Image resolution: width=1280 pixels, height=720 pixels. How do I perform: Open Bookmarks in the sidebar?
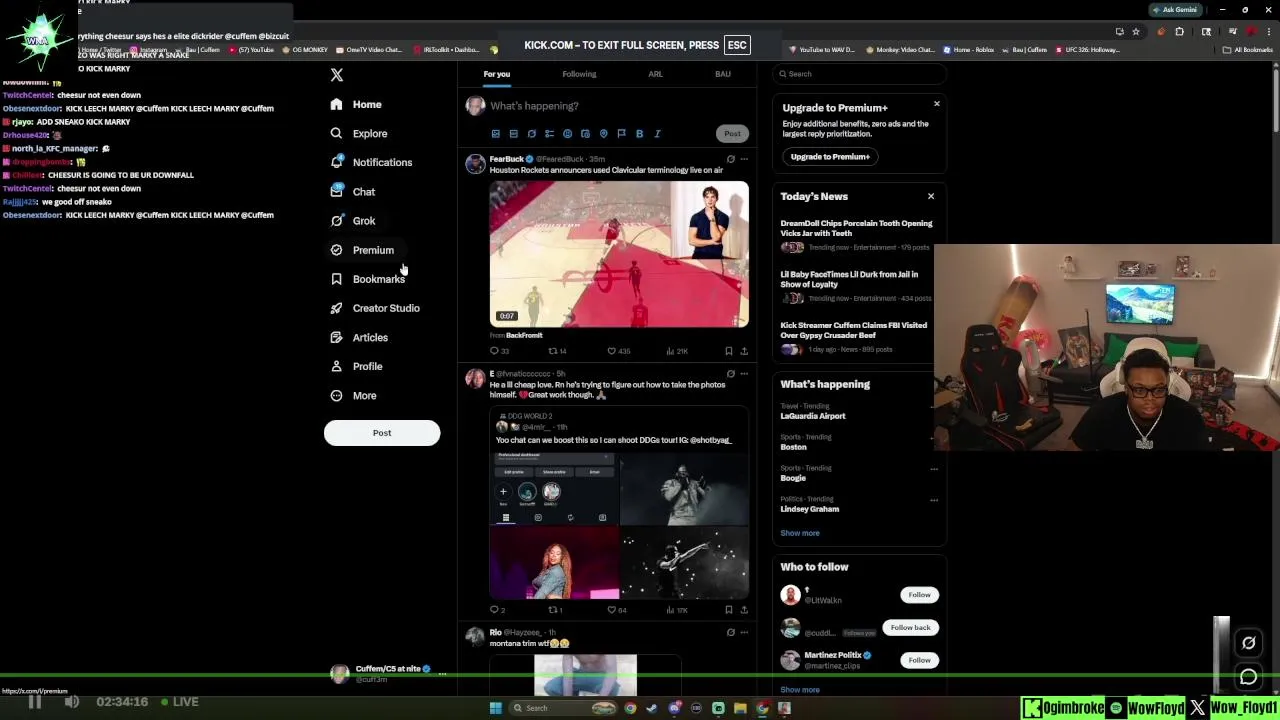pos(367,279)
